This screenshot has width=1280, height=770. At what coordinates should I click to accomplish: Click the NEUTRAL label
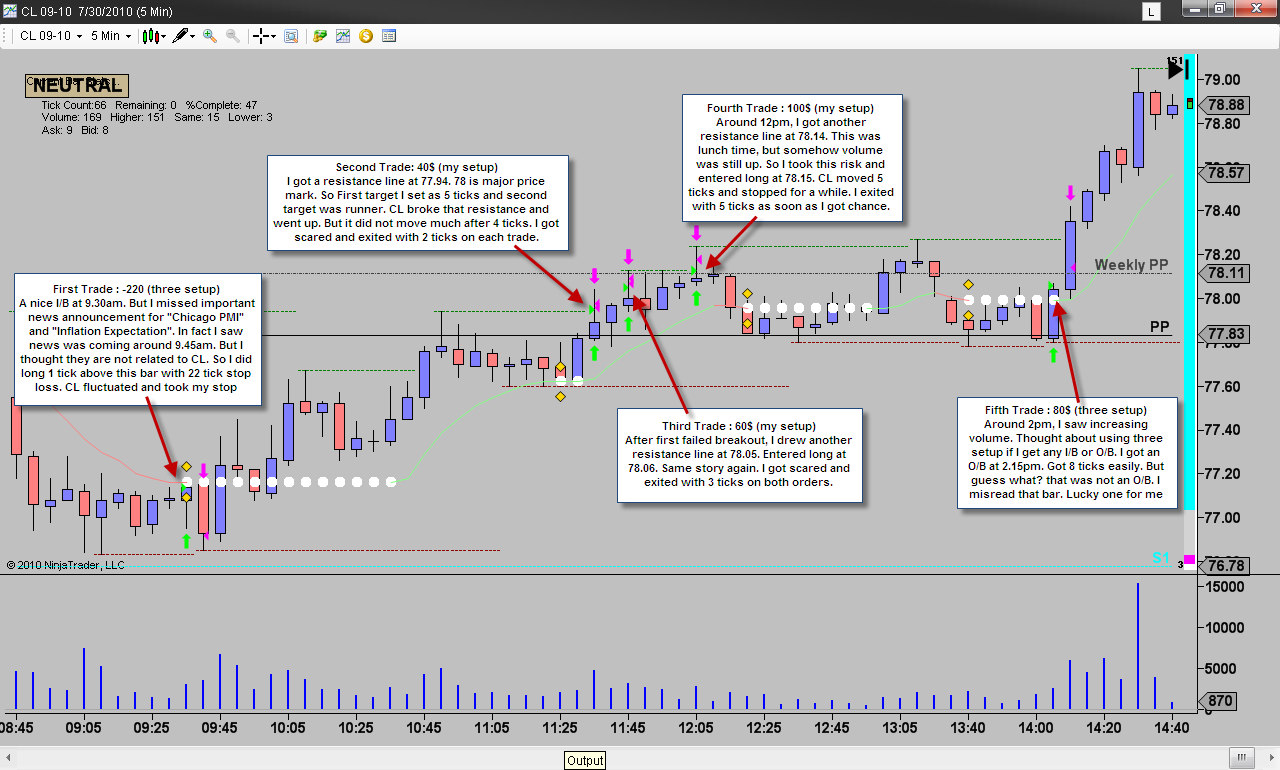pyautogui.click(x=77, y=86)
